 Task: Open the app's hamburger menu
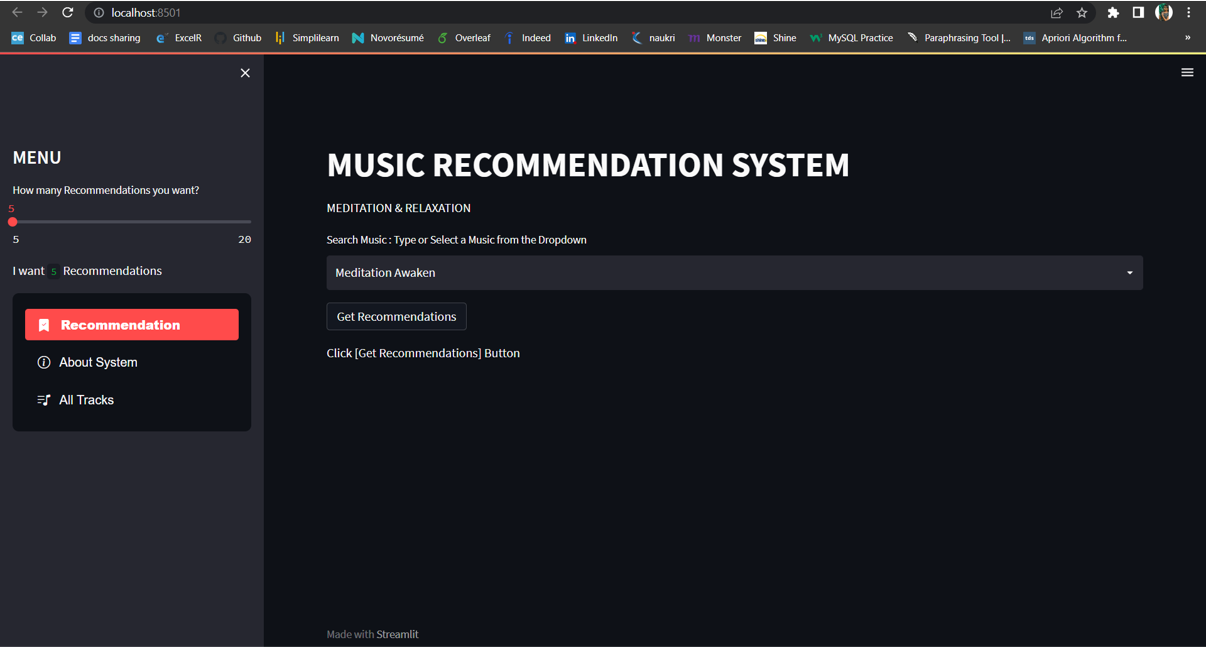tap(1187, 72)
